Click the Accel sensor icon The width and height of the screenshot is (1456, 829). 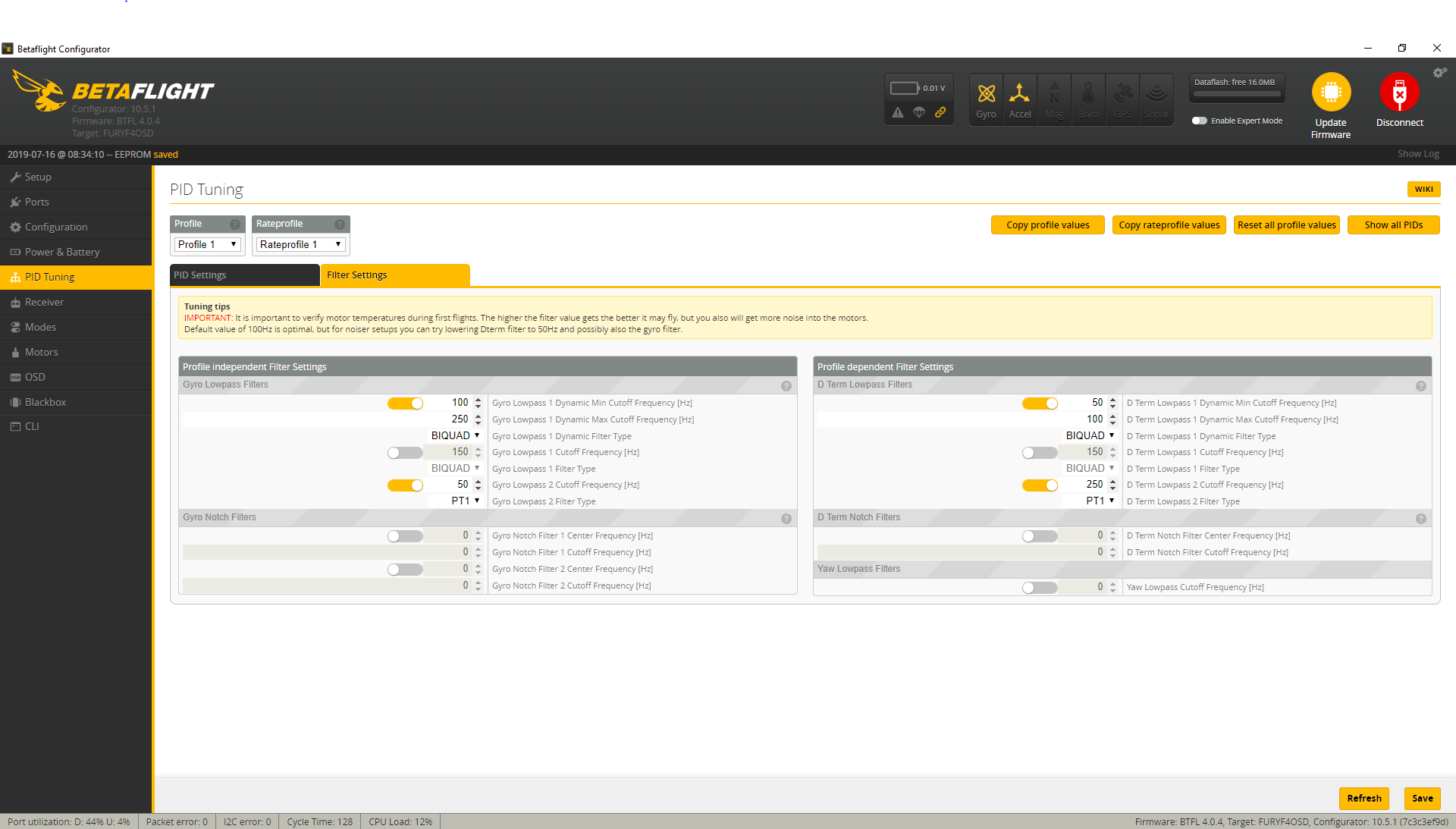(x=1019, y=99)
